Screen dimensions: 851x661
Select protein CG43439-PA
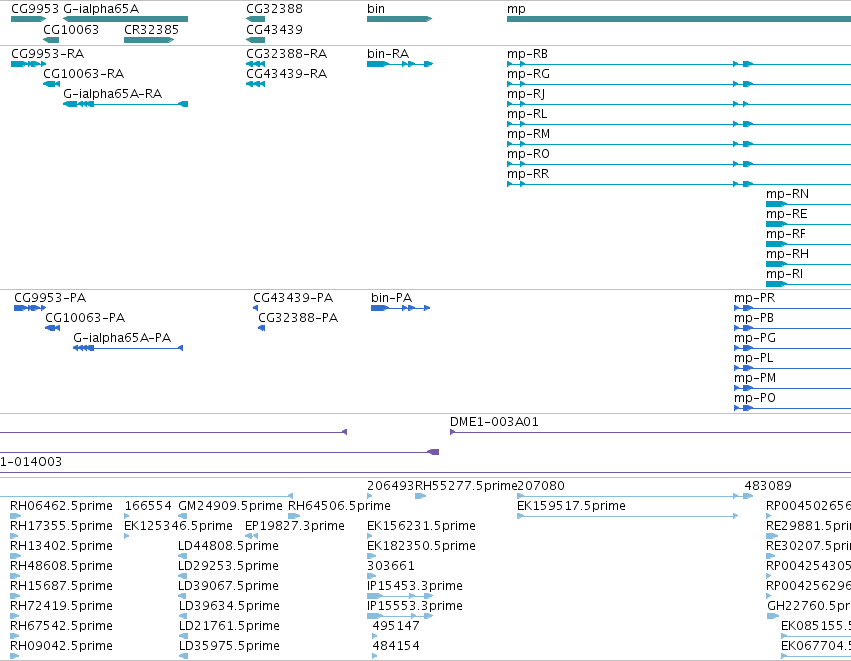[x=255, y=308]
